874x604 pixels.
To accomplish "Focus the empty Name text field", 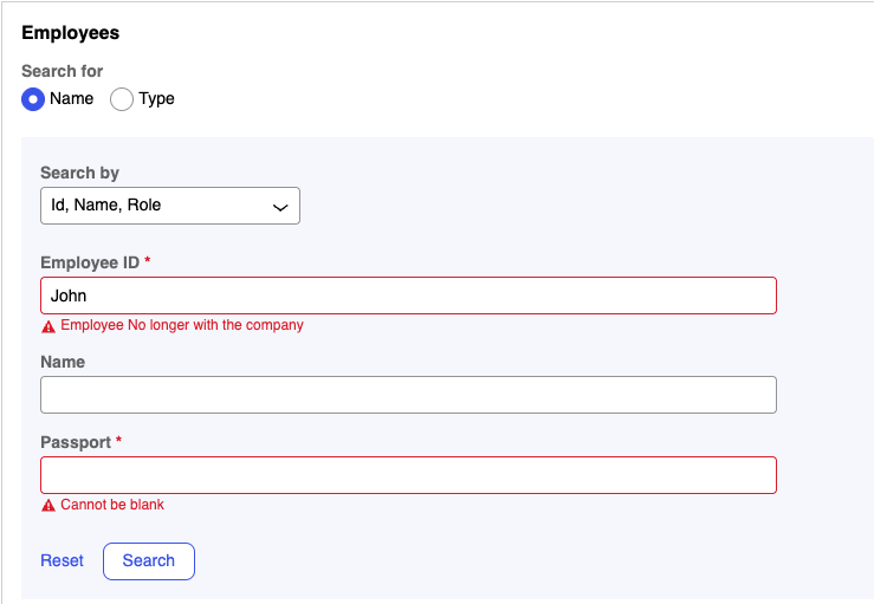I will click(x=408, y=395).
